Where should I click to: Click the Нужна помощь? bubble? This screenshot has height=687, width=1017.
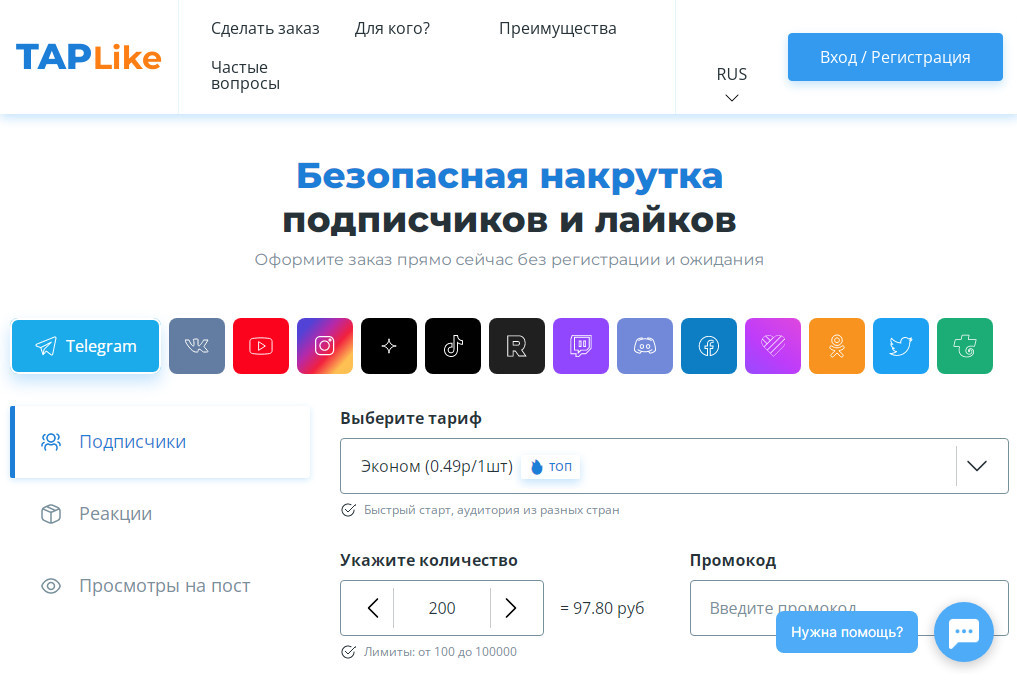click(x=847, y=632)
